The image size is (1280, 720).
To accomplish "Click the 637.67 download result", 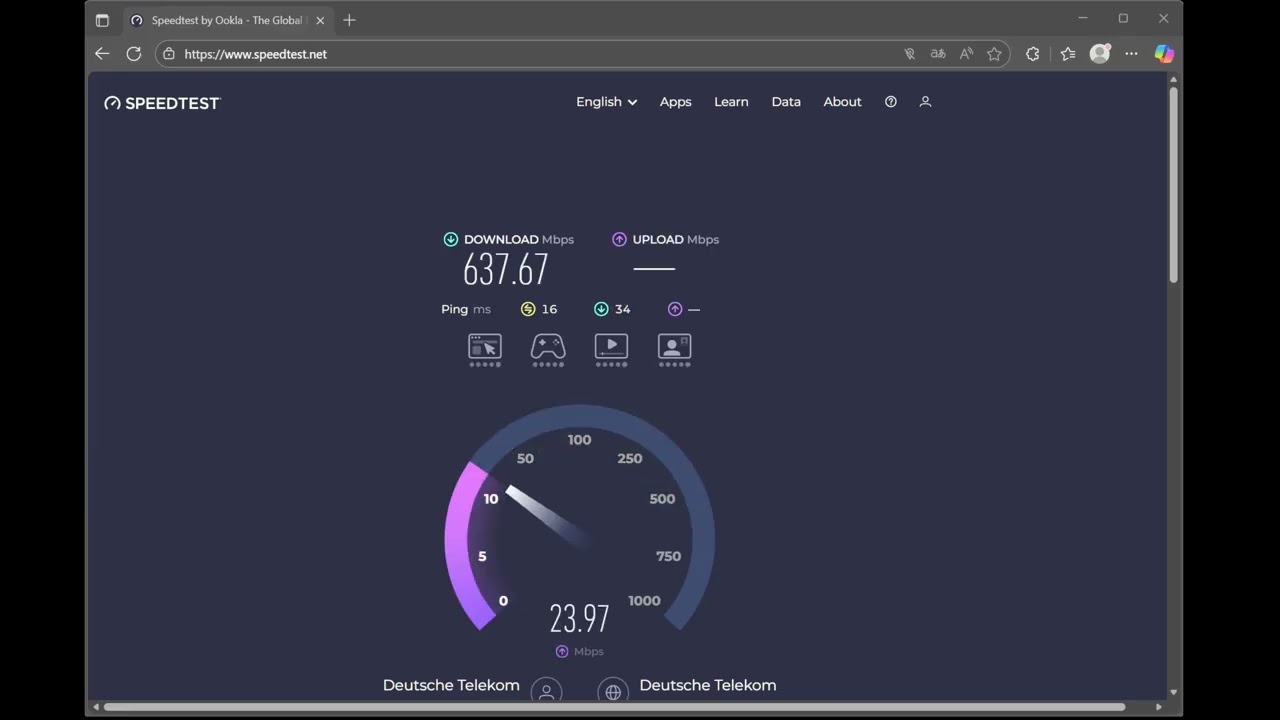I will pyautogui.click(x=506, y=270).
